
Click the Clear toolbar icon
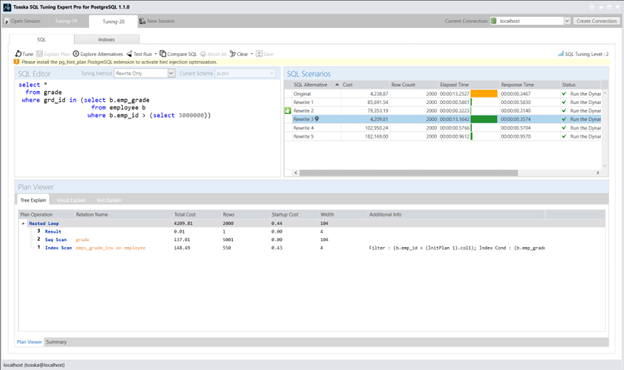pyautogui.click(x=233, y=54)
